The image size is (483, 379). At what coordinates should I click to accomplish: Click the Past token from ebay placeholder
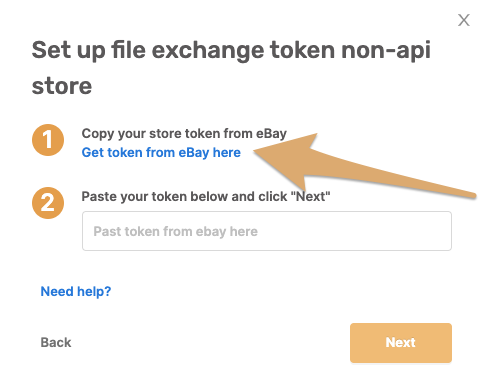pyautogui.click(x=175, y=231)
